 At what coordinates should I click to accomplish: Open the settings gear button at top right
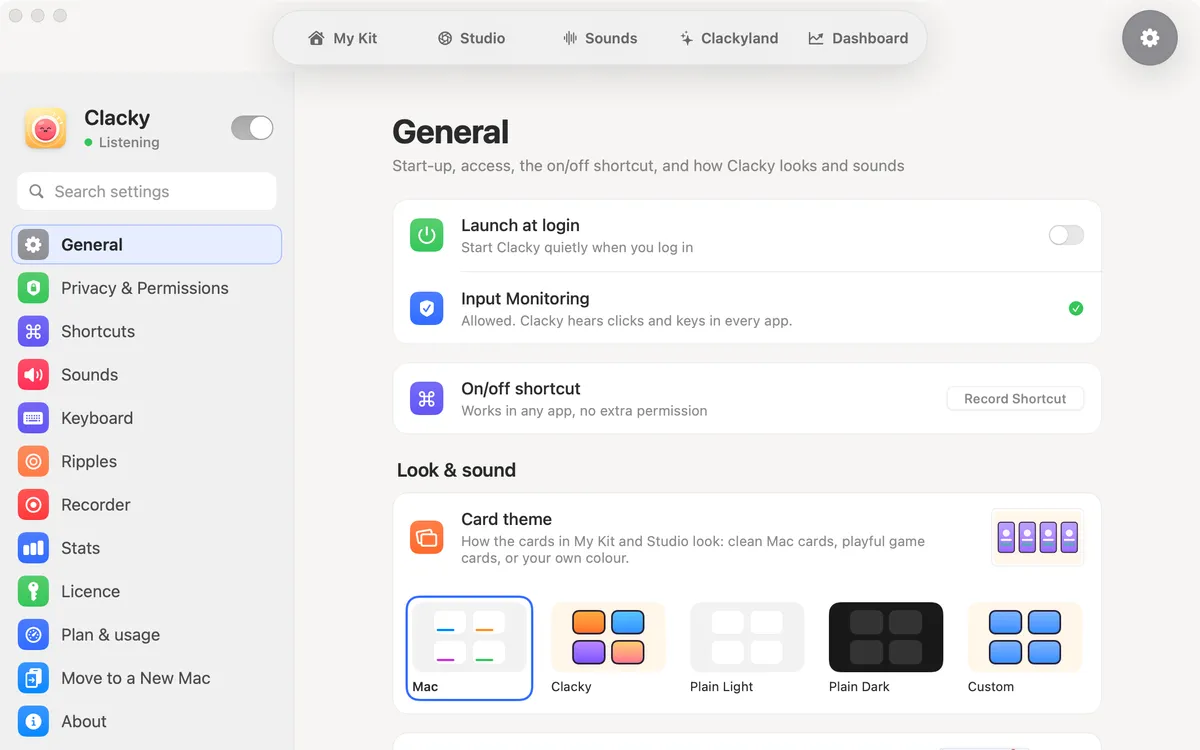(1149, 38)
